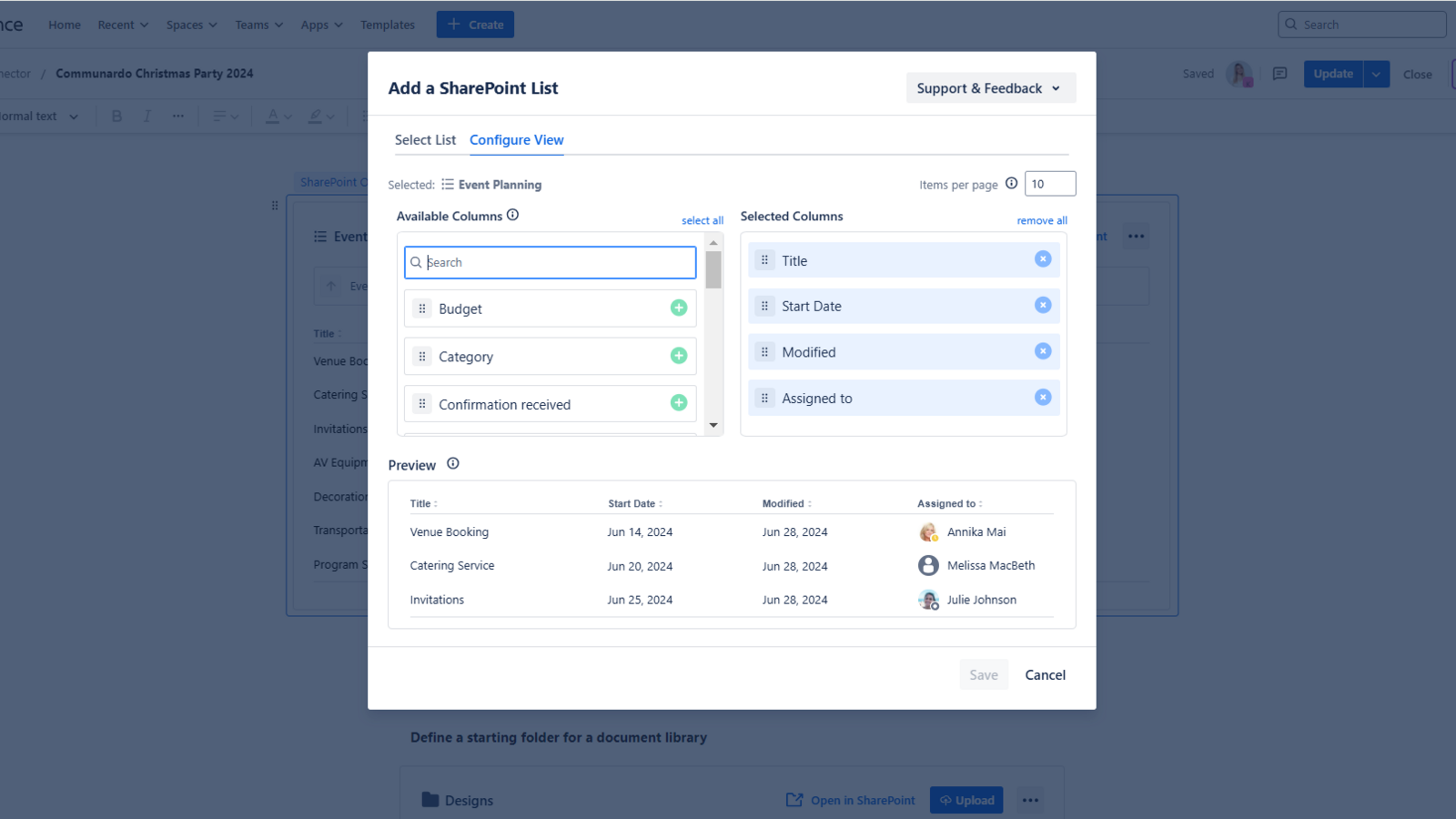This screenshot has height=819, width=1456.
Task: Open more options beside Upload button
Action: click(1030, 800)
